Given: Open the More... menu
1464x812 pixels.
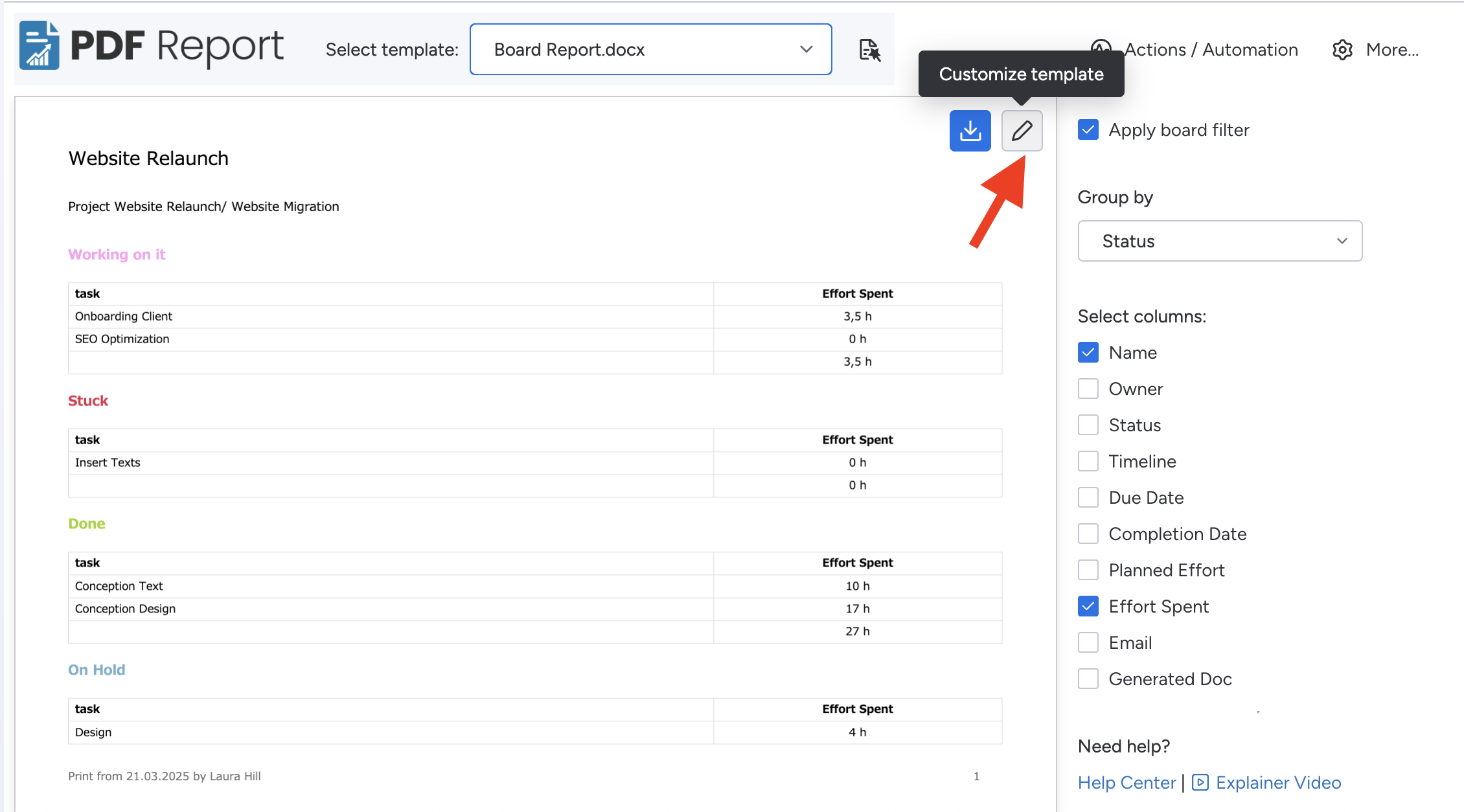Looking at the screenshot, I should pos(1391,50).
